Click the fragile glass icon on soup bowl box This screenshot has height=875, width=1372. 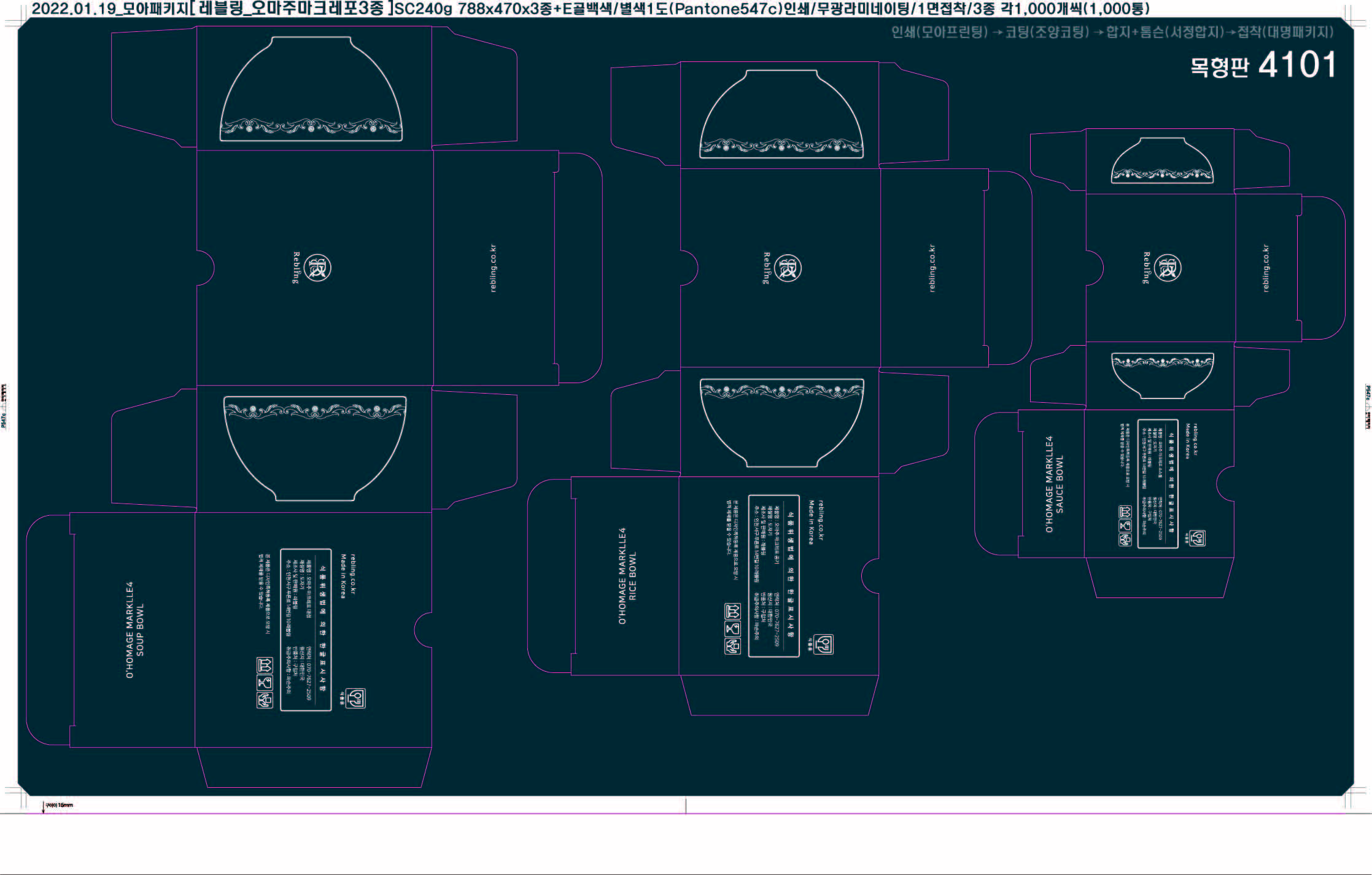click(x=265, y=683)
